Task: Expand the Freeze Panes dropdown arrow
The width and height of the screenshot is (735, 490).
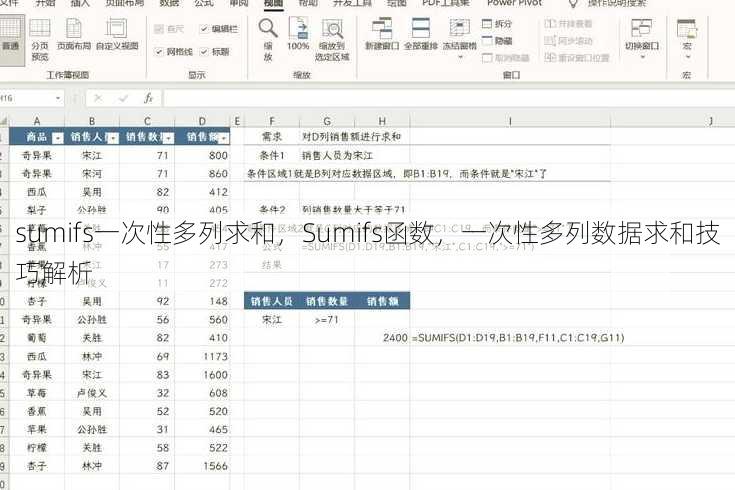Action: [460, 57]
